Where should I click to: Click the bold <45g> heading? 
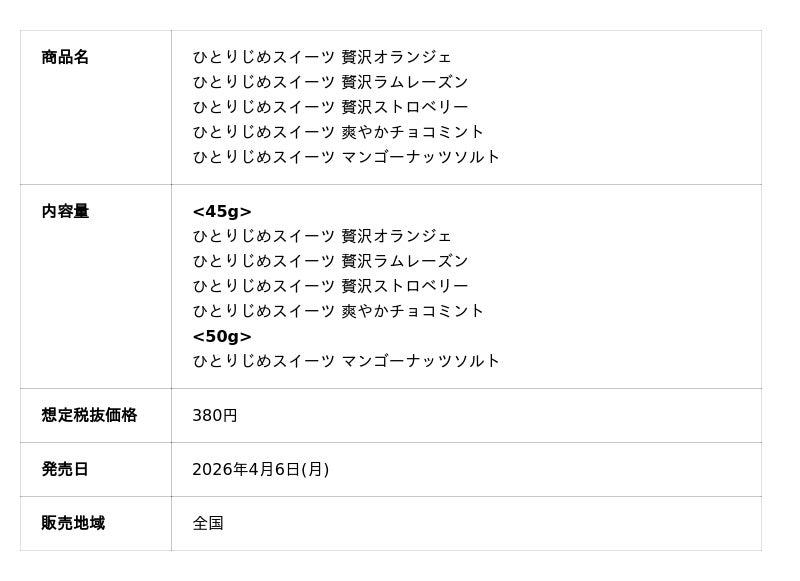pos(222,211)
